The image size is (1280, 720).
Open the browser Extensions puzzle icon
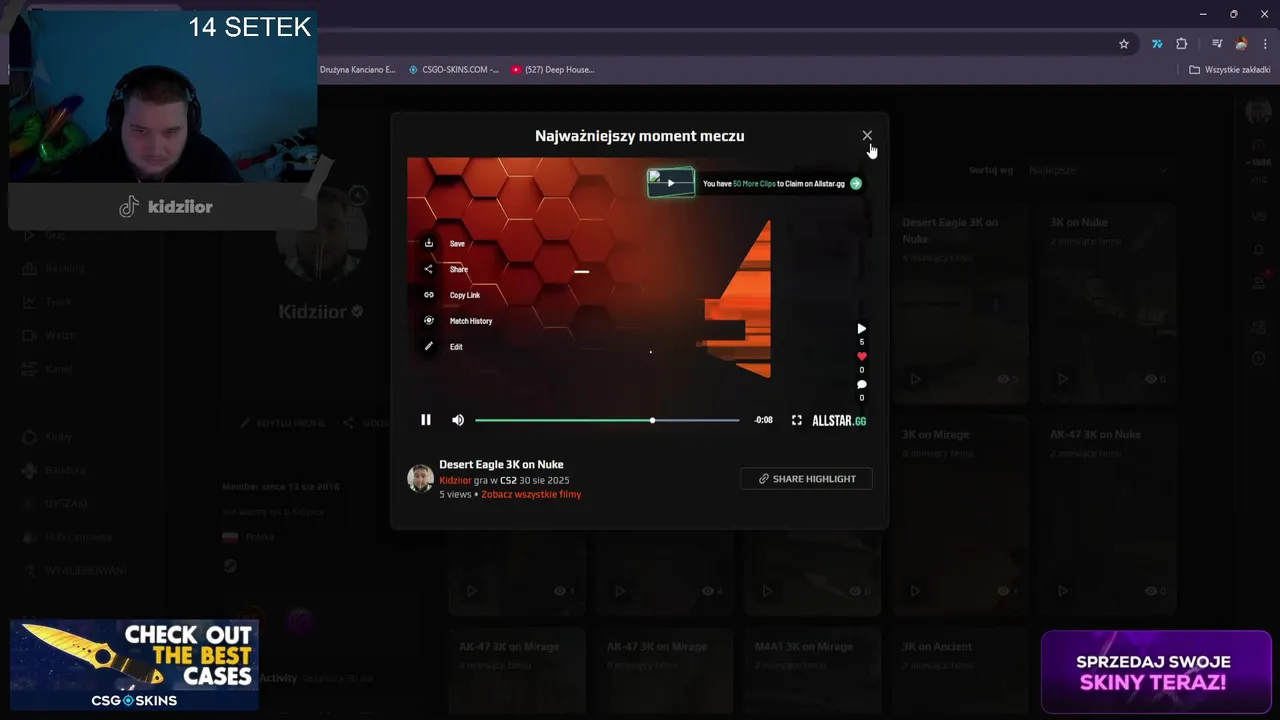(x=1182, y=44)
